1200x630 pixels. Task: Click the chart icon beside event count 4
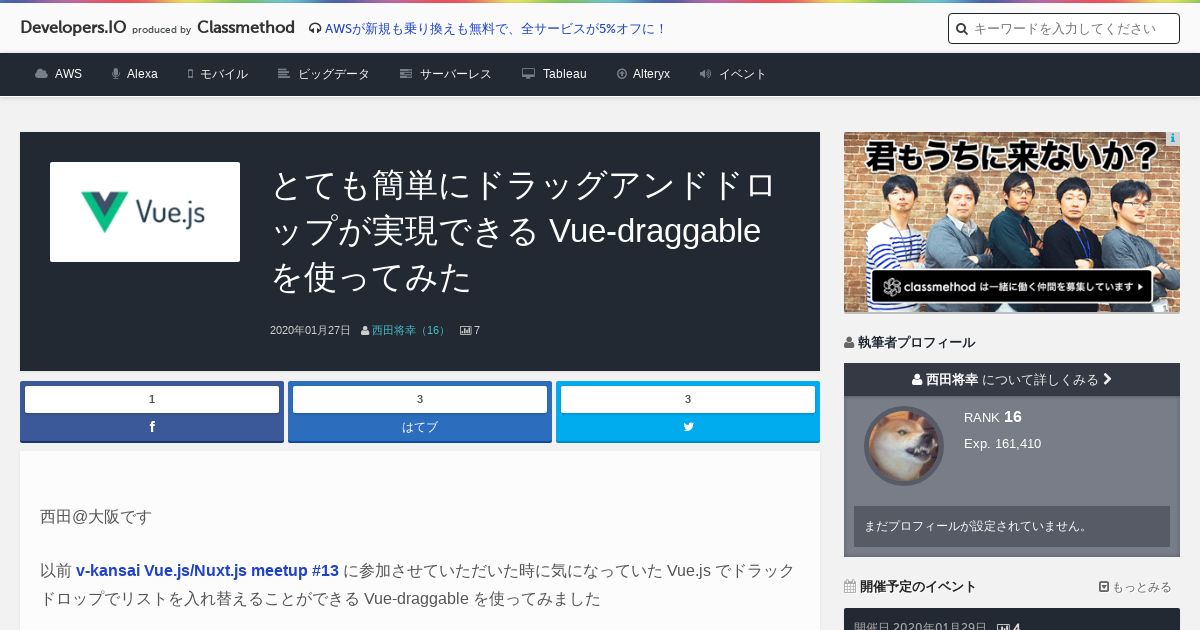(1003, 627)
